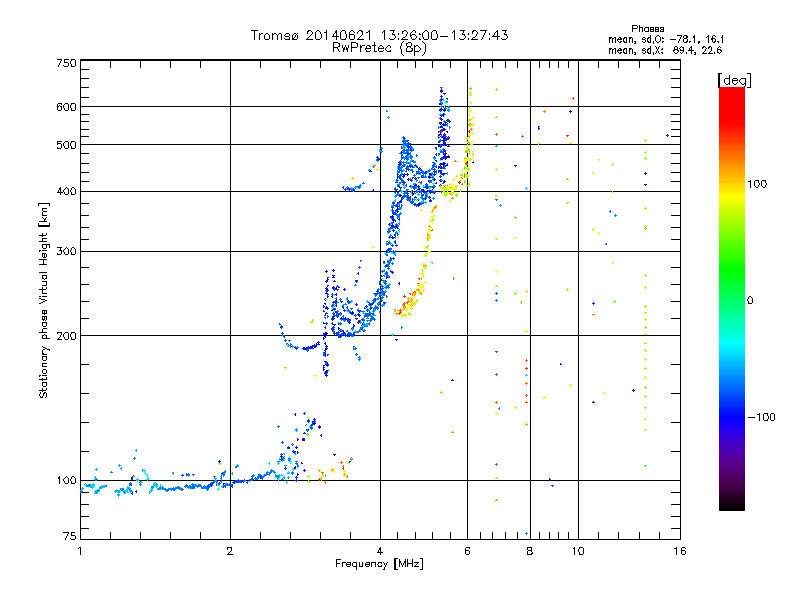Click the y-axis tick label '200'
Screen dimensions: 800x600
click(x=66, y=336)
